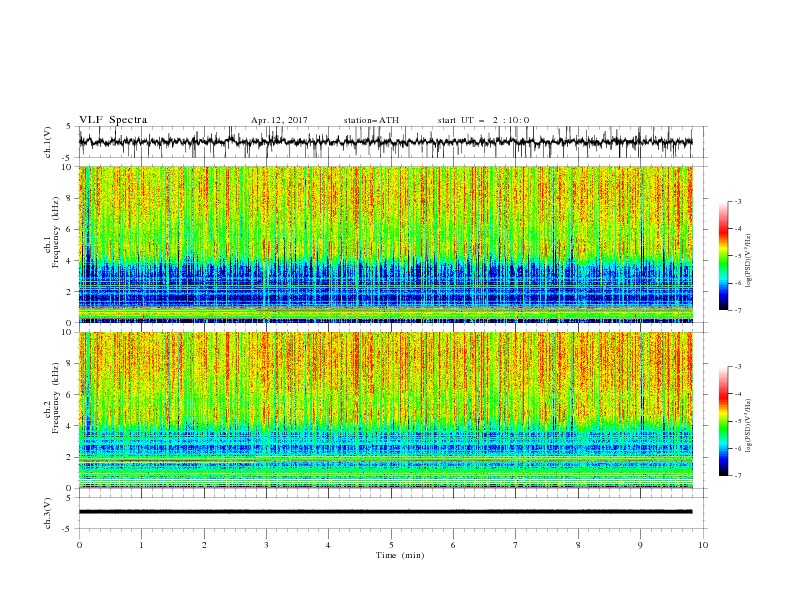This screenshot has width=792, height=612.
Task: Click time axis tick label "3"
Action: coord(266,545)
